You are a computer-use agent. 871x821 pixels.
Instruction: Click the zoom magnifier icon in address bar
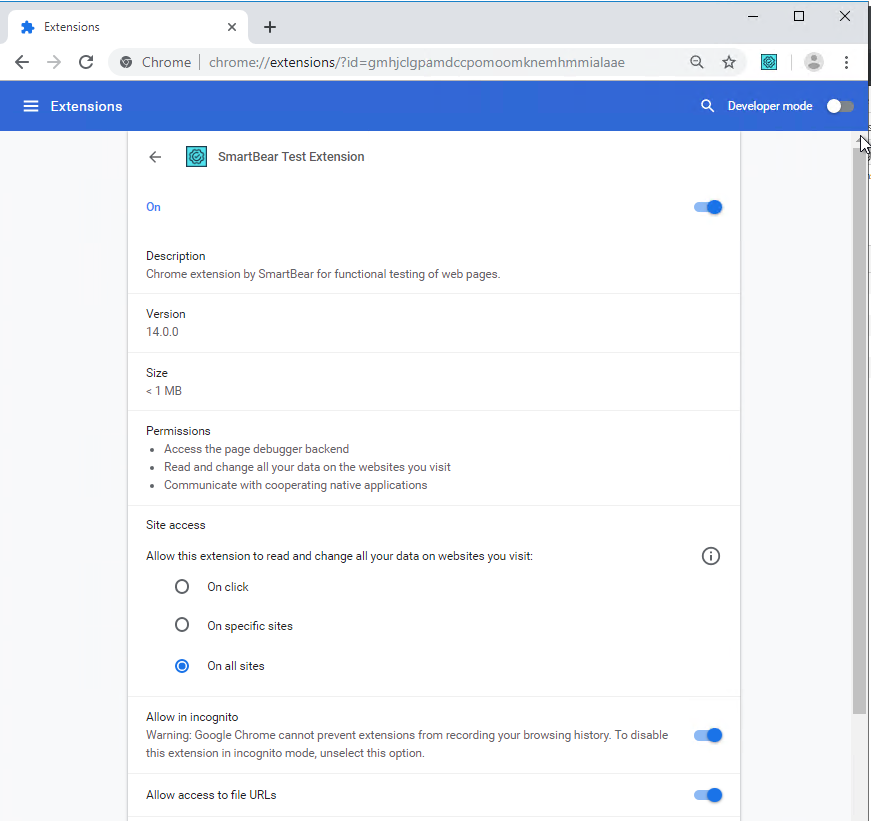click(x=697, y=62)
